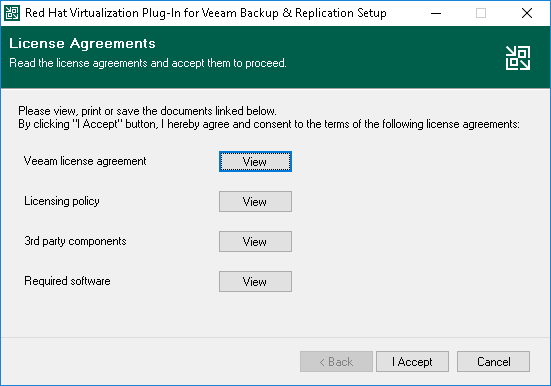Click the 'Read the license agreements' subtitle
This screenshot has height=386, width=551.
point(148,63)
